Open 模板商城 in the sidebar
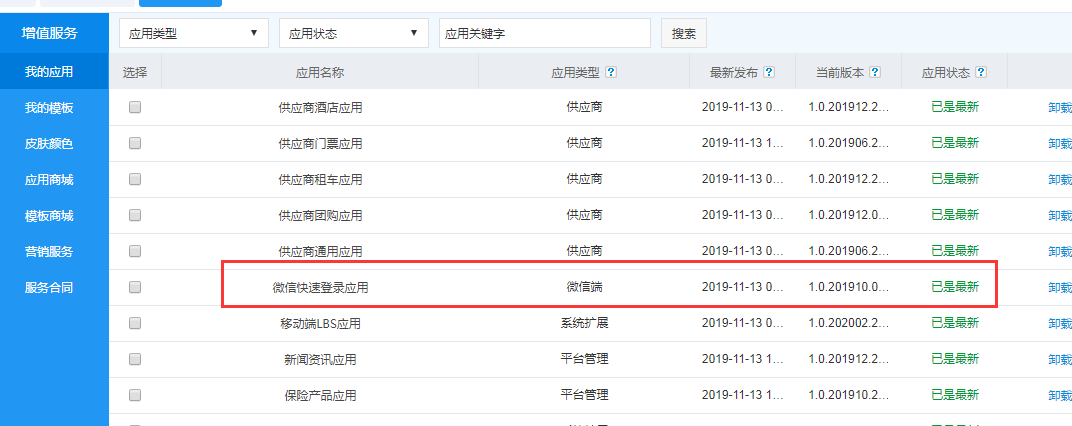This screenshot has height=426, width=1072. [49, 216]
